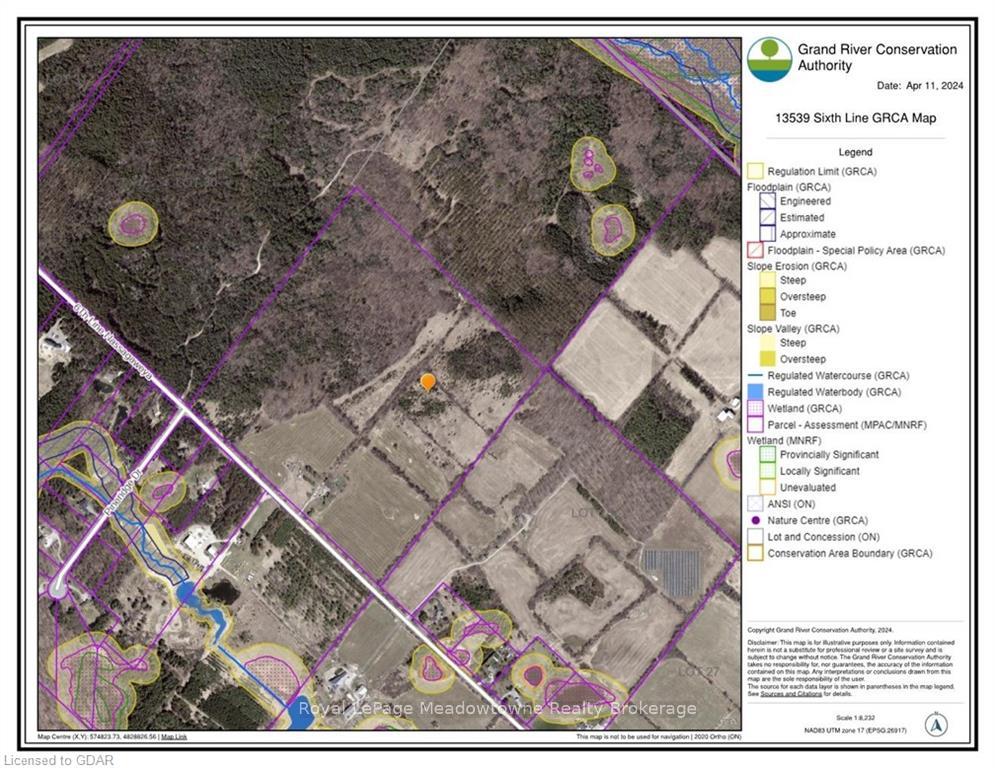Click the title '13539 Sixth Line GRCA Map'
995x768 pixels.
pyautogui.click(x=855, y=118)
